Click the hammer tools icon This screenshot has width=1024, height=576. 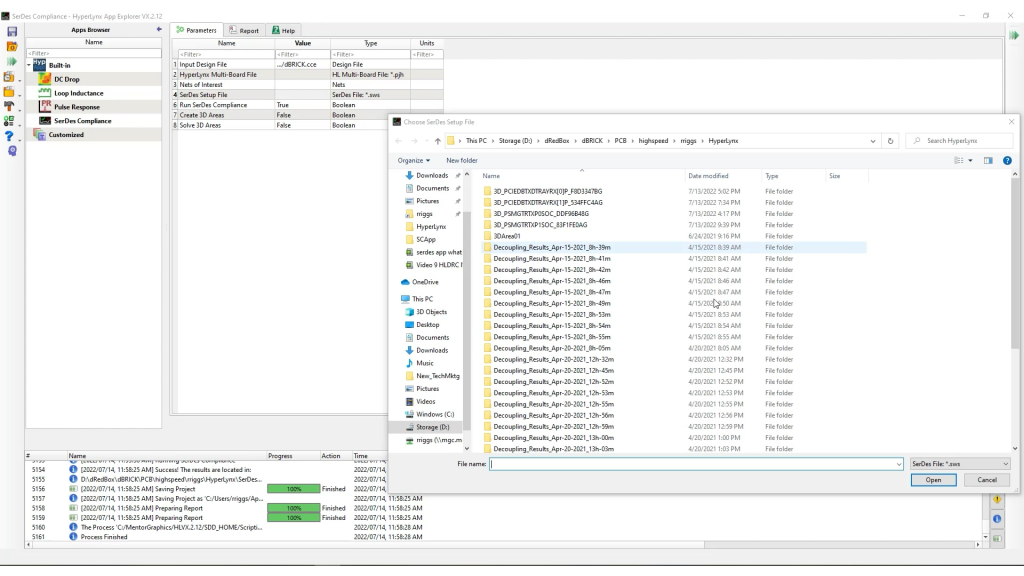tap(10, 106)
